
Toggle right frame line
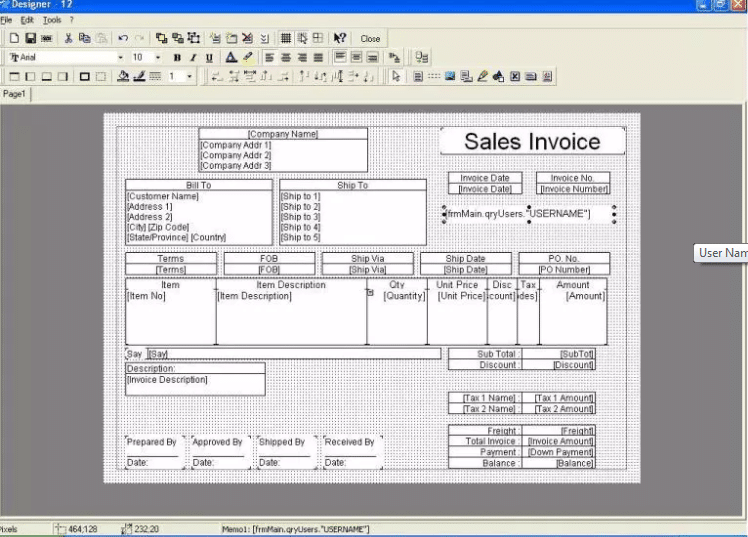(x=62, y=76)
